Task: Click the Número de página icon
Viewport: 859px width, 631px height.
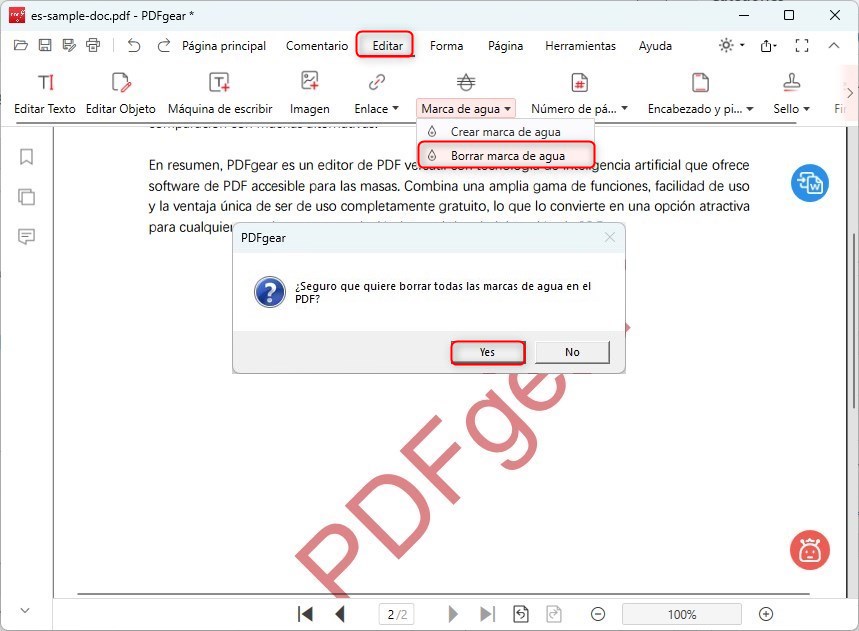Action: (580, 83)
